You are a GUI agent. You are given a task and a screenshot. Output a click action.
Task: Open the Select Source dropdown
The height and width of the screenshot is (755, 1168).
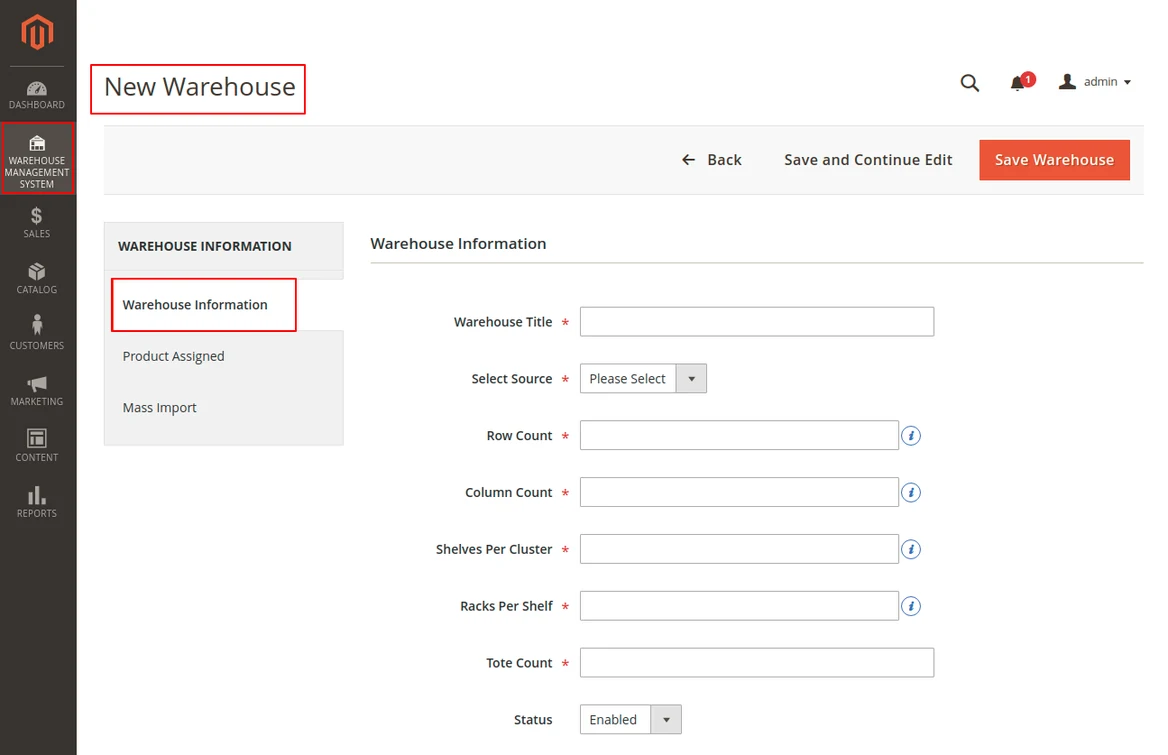click(x=643, y=379)
